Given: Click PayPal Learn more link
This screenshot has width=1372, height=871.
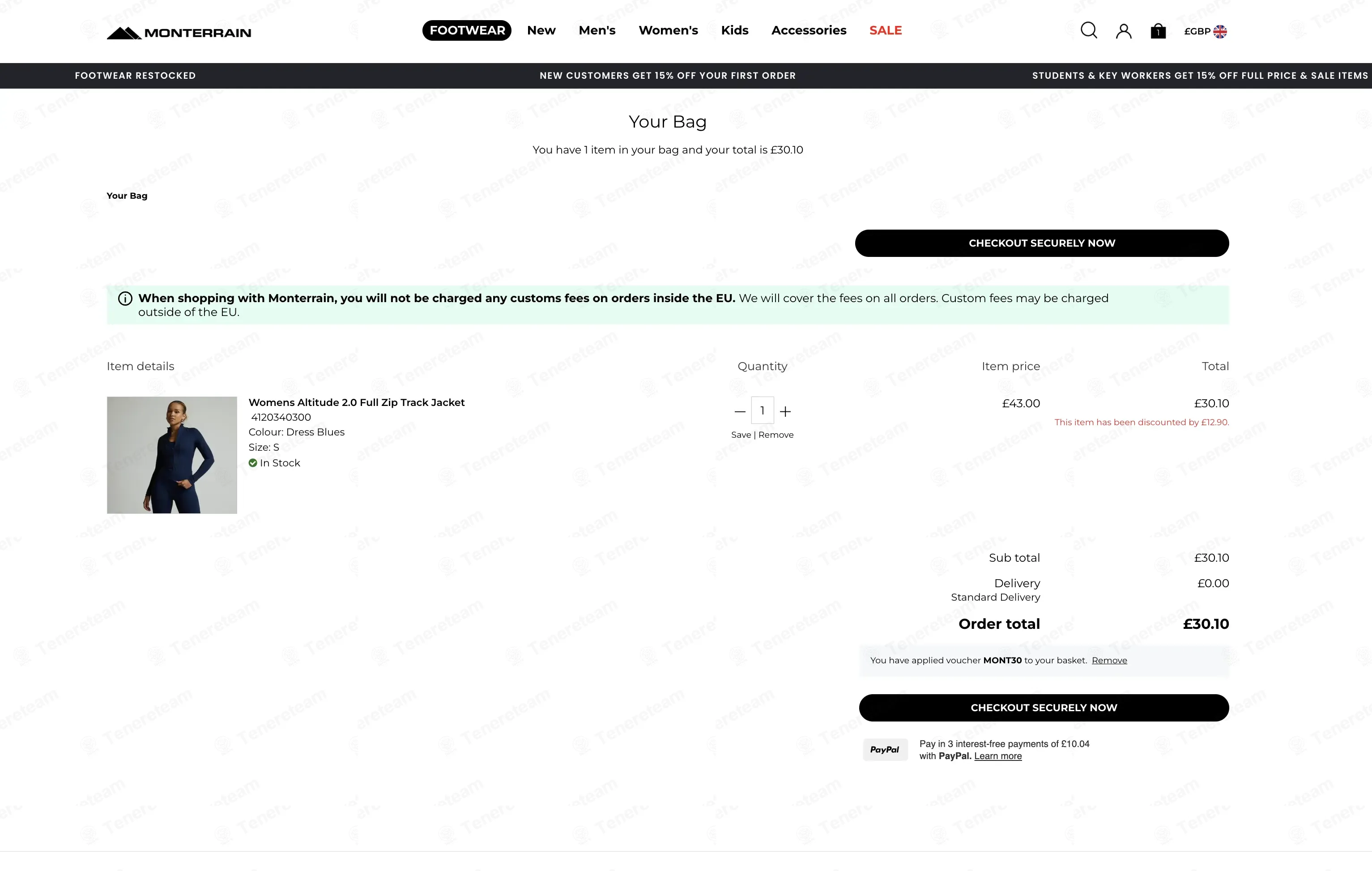Looking at the screenshot, I should (x=997, y=756).
